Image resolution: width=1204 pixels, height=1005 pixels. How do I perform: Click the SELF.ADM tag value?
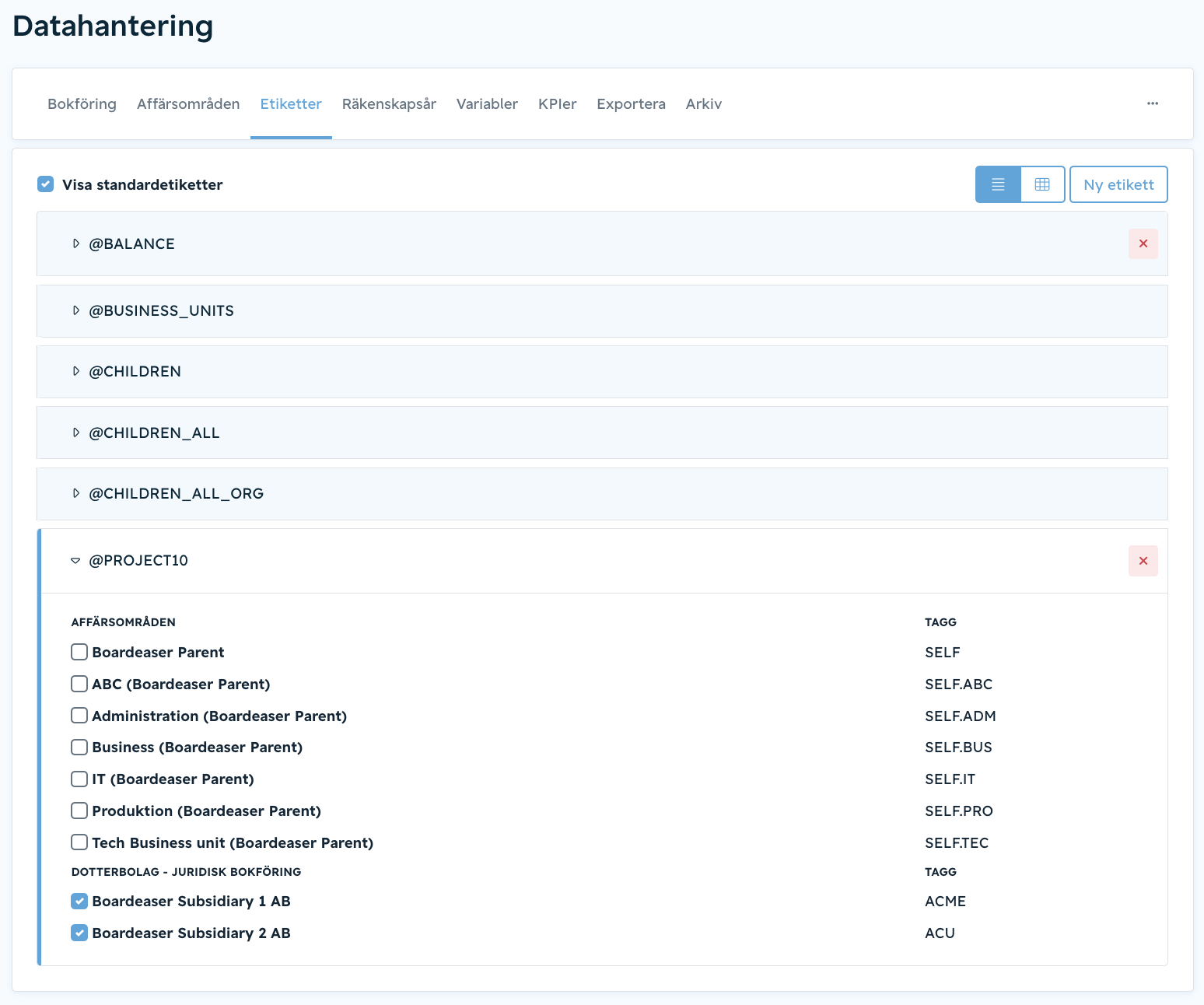coord(960,716)
